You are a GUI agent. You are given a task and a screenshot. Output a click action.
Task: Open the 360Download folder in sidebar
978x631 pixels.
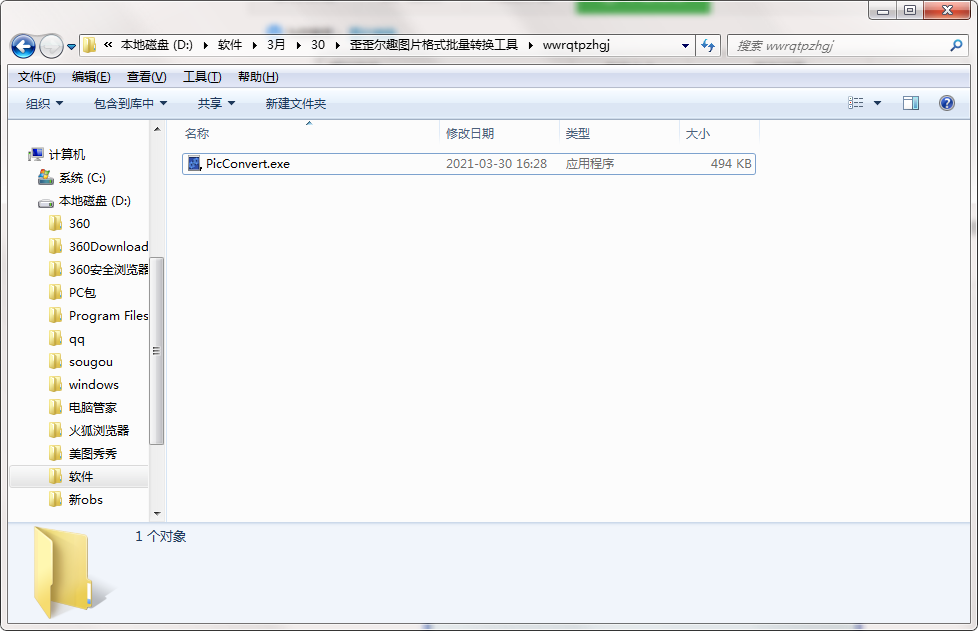109,246
